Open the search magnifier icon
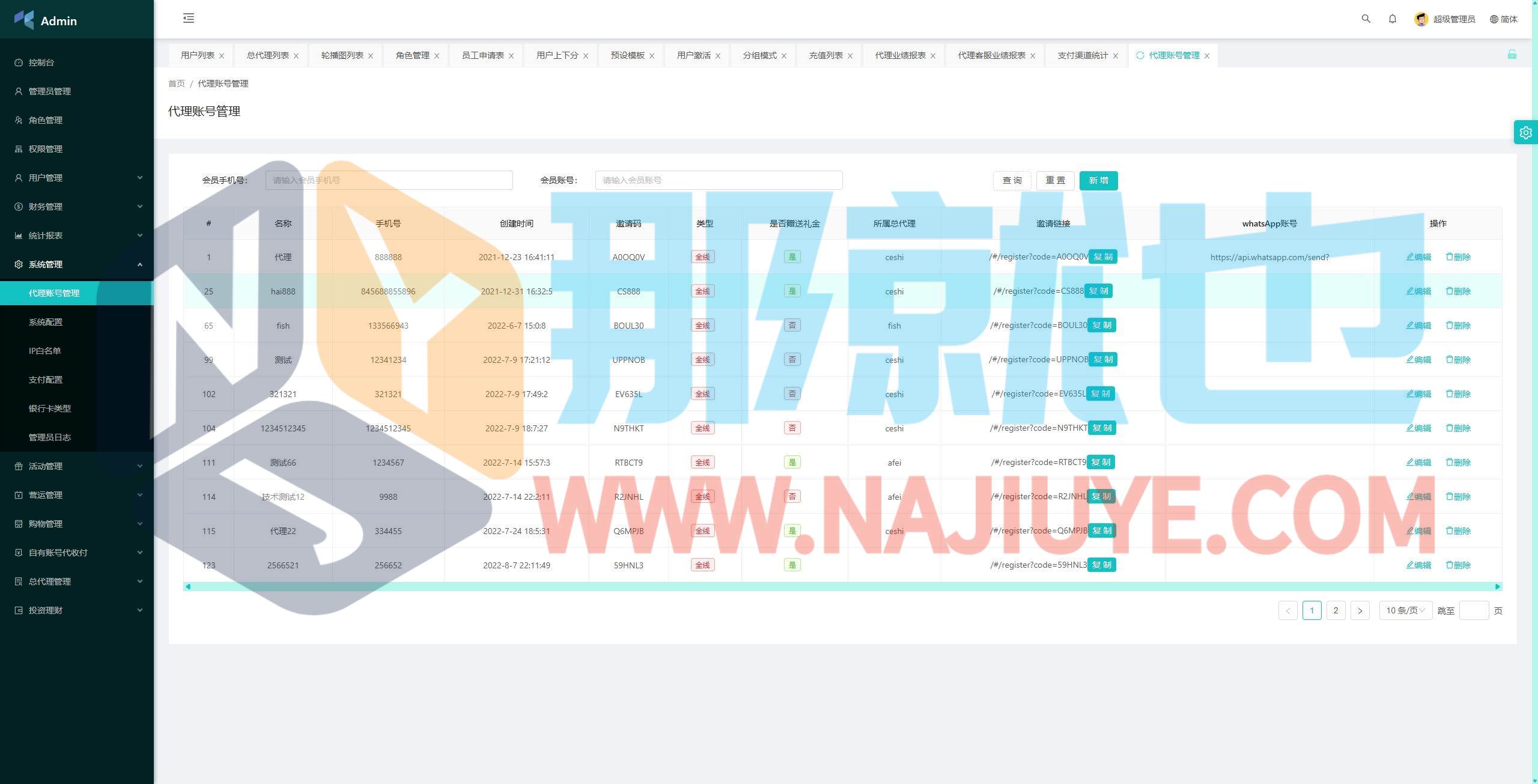This screenshot has width=1538, height=784. 1366,19
